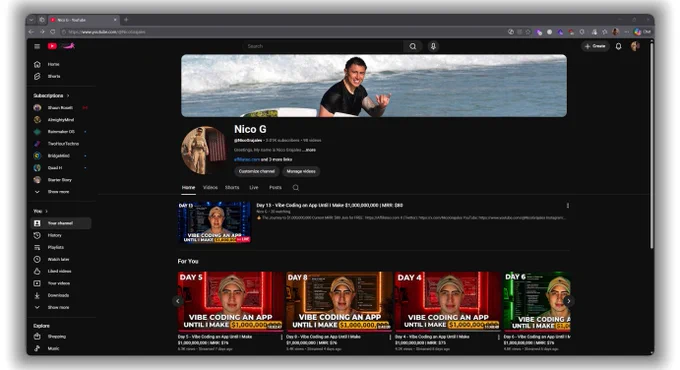Switch to the channel Videos tab
Viewport: 680px width, 370px height.
210,188
